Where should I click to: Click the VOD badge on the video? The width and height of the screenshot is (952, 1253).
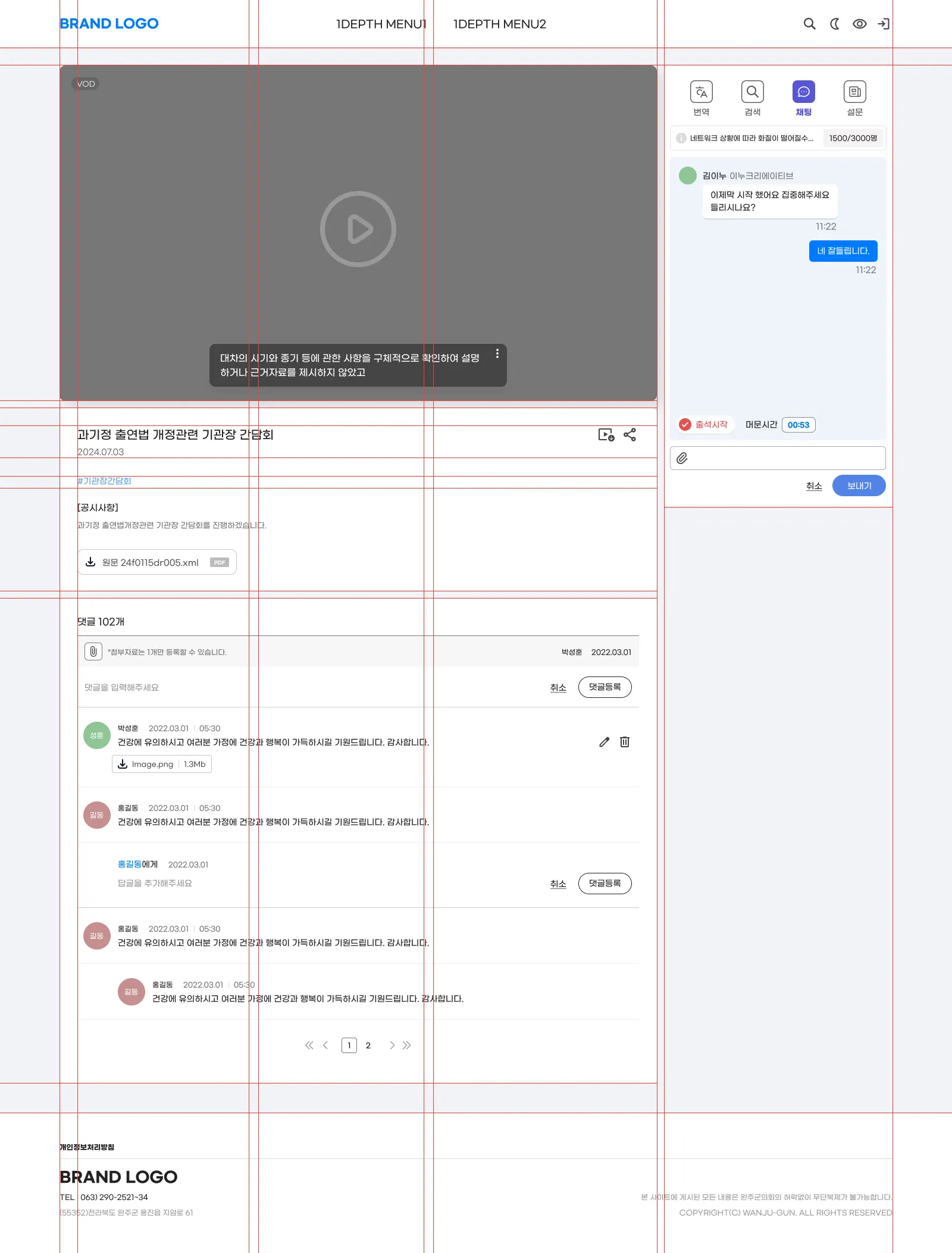pyautogui.click(x=86, y=84)
